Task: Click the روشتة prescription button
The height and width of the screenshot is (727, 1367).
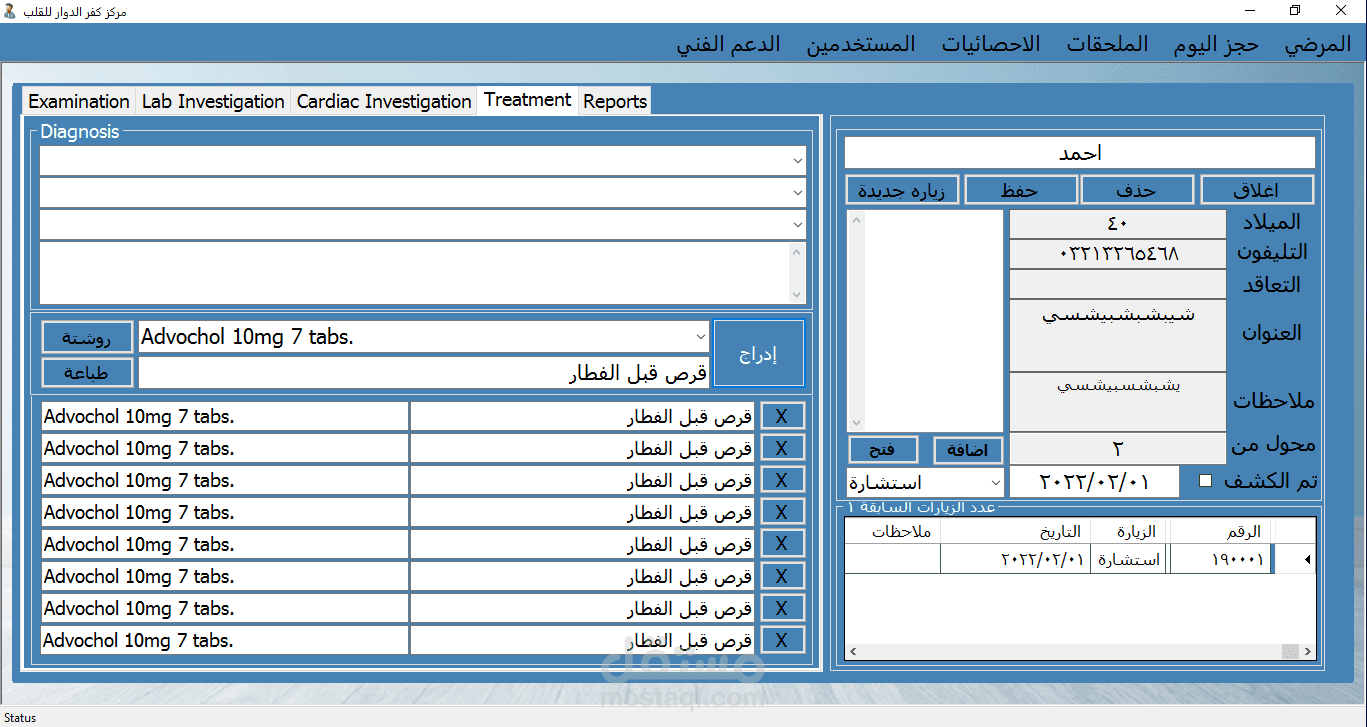Action: tap(87, 337)
